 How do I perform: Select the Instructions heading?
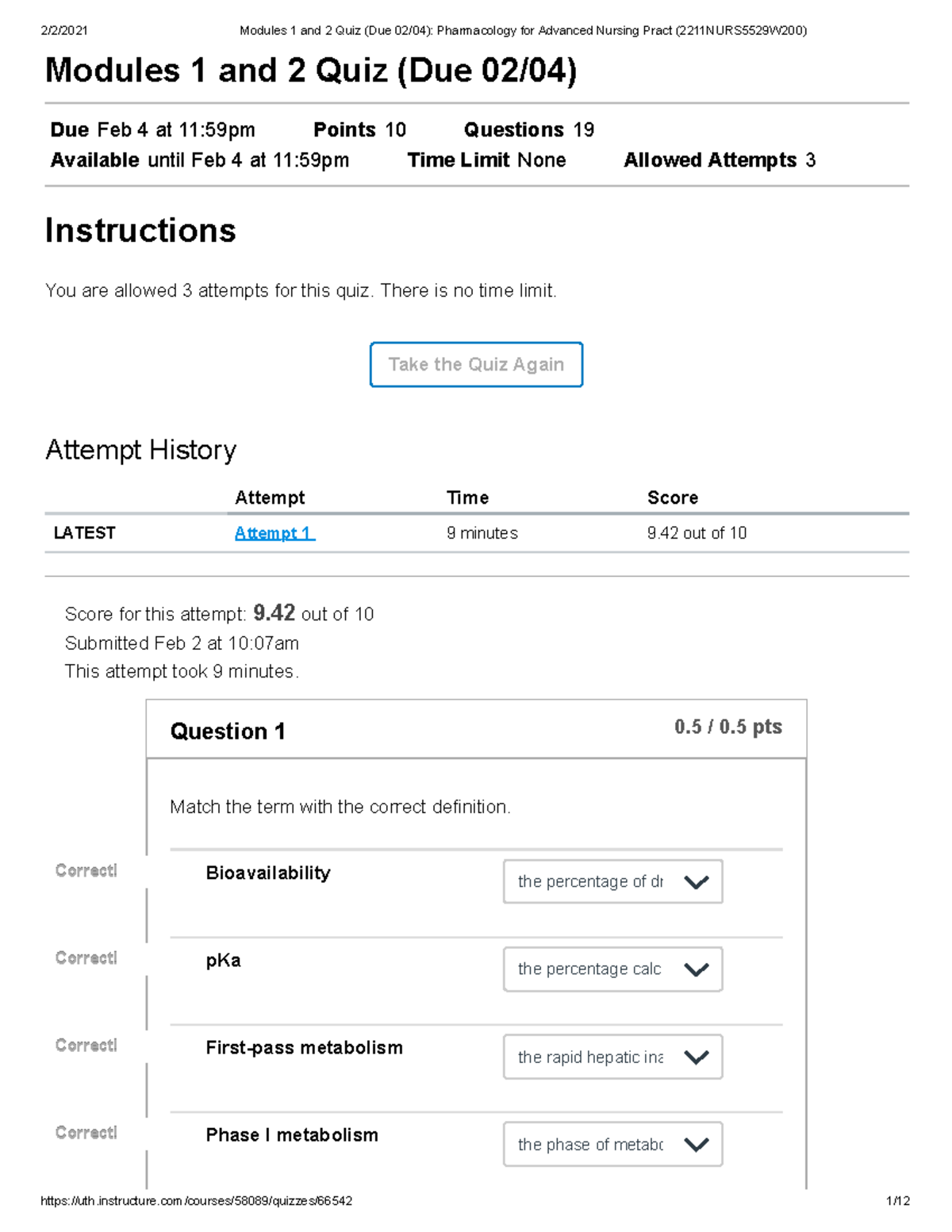tap(140, 231)
